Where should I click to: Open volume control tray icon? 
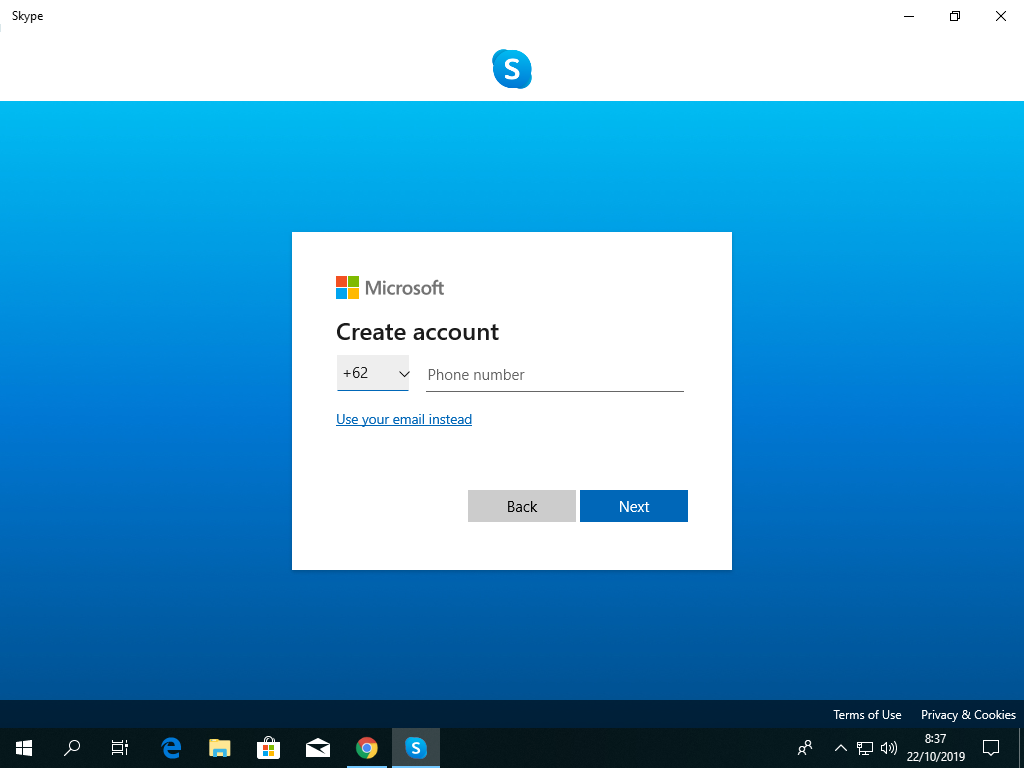[889, 748]
